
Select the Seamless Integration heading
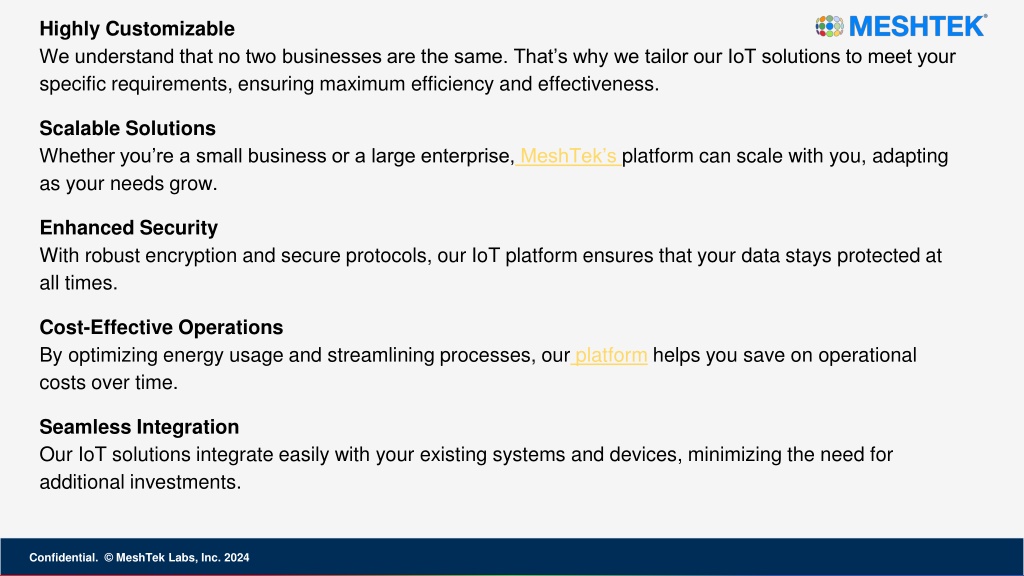tap(139, 427)
